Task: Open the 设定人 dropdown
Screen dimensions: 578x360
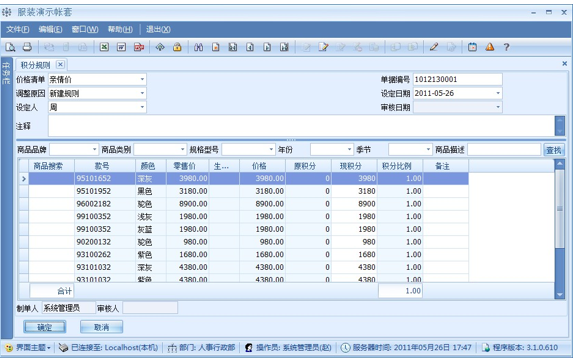Action: (x=142, y=107)
